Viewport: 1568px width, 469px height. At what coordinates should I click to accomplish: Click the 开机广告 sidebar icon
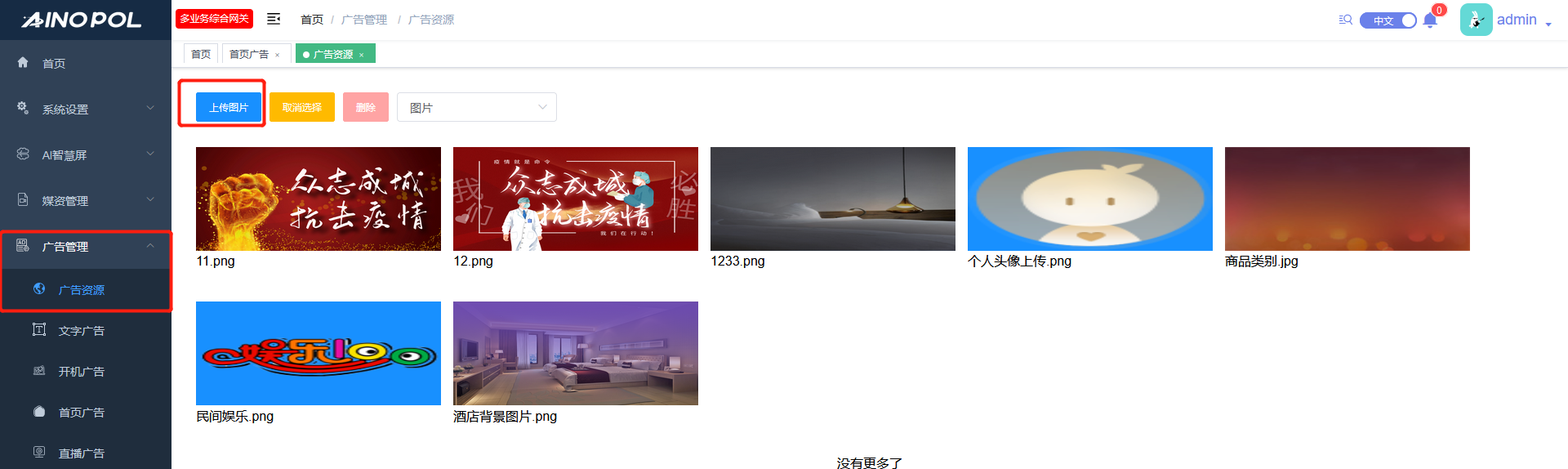pyautogui.click(x=39, y=371)
